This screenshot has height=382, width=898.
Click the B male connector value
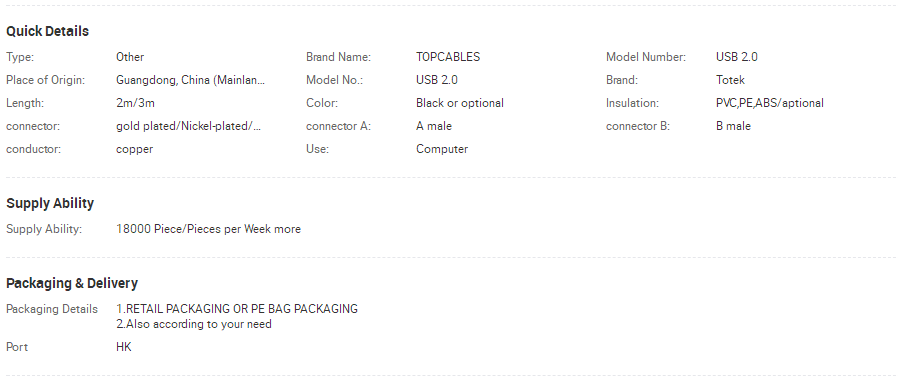[x=733, y=126]
